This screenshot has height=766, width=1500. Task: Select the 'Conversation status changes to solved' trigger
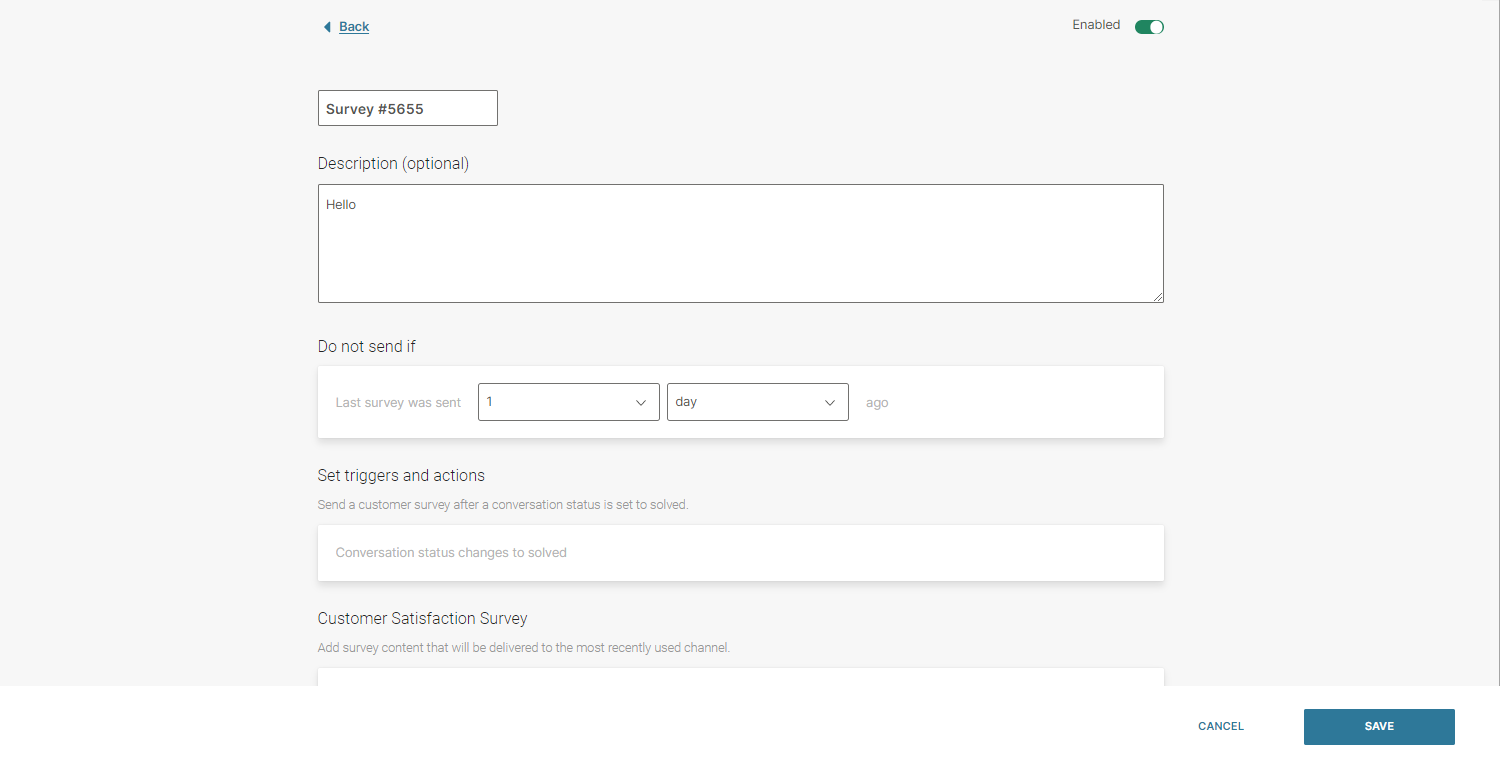451,553
